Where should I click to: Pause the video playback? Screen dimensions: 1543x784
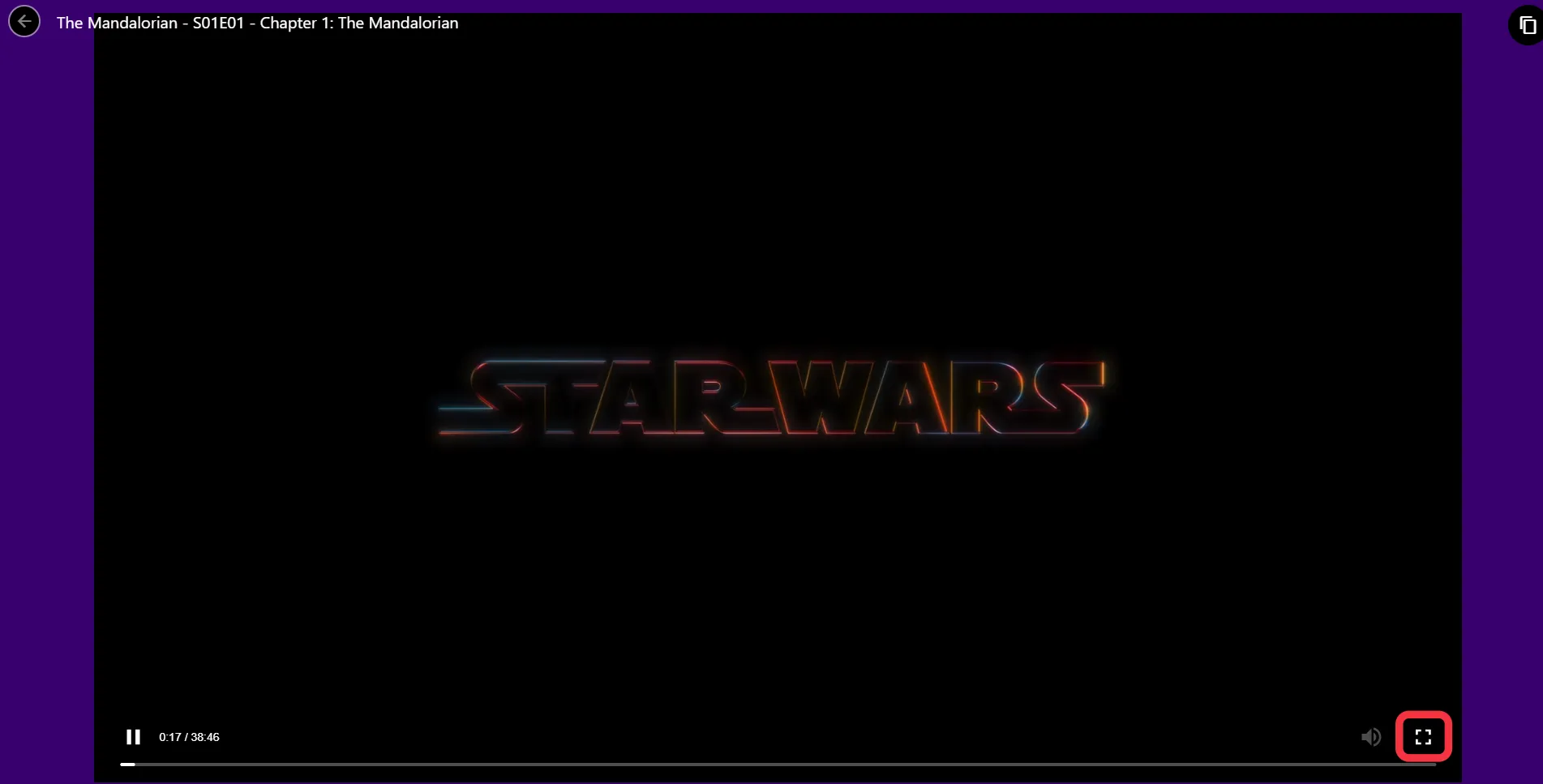coord(133,737)
